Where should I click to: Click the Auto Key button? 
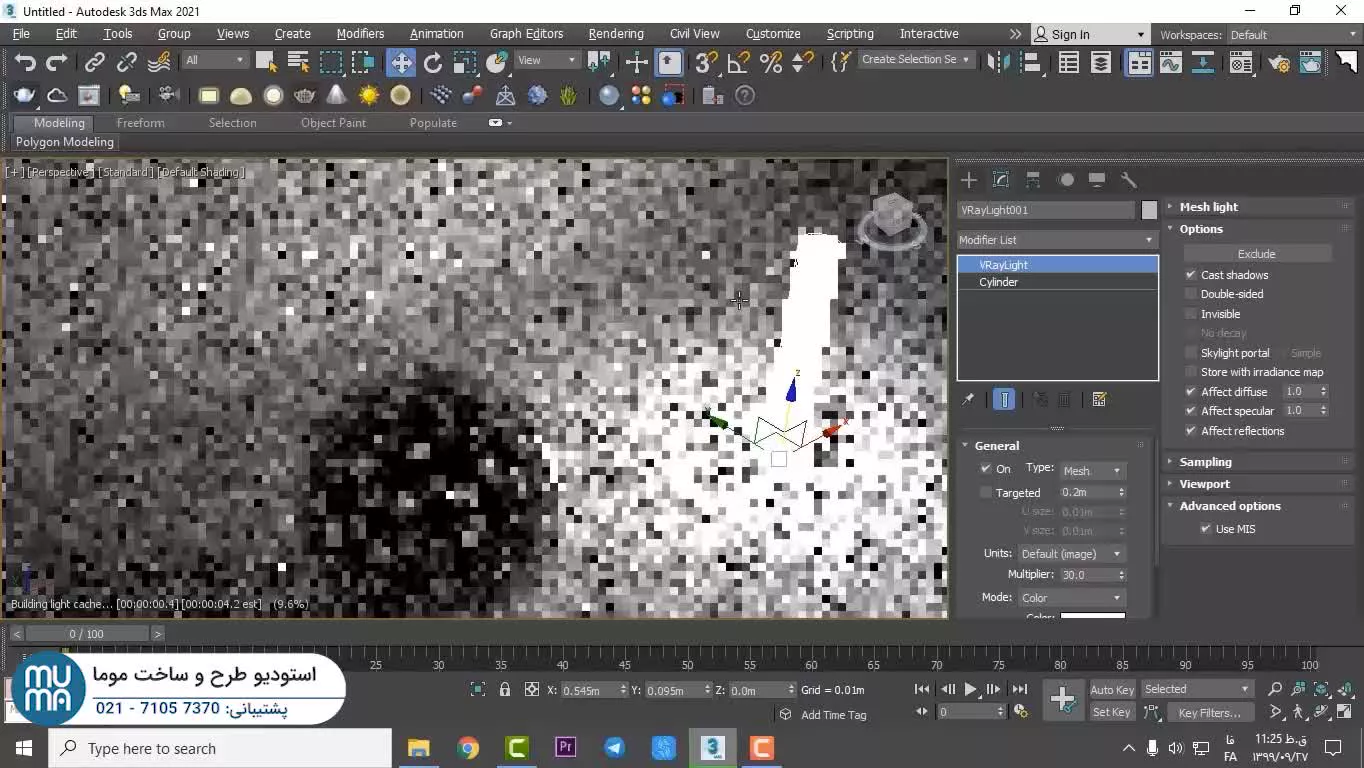(1112, 690)
